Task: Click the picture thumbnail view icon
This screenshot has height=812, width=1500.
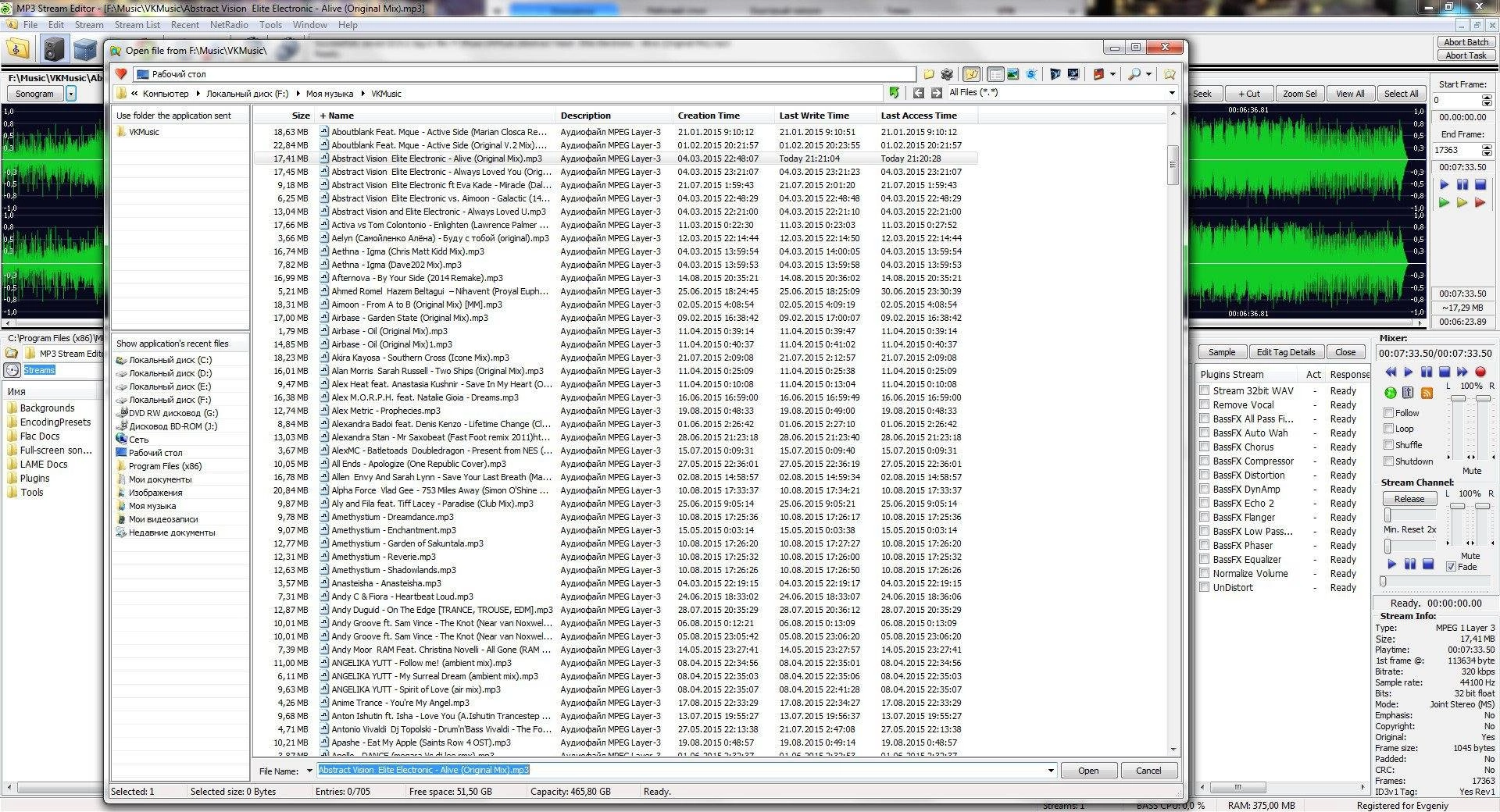Action: click(1013, 74)
